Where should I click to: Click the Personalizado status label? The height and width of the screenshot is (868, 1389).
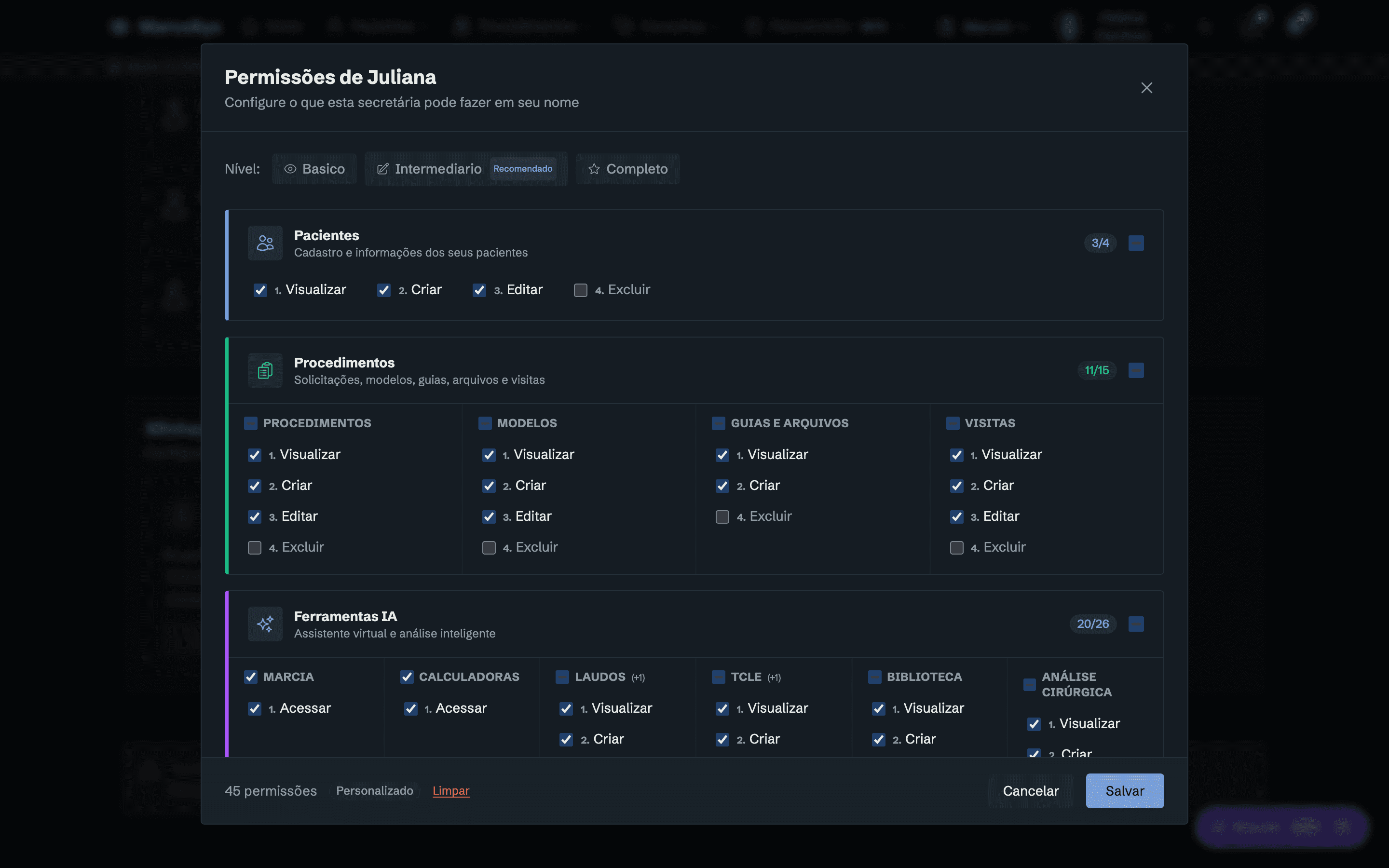pyautogui.click(x=375, y=790)
